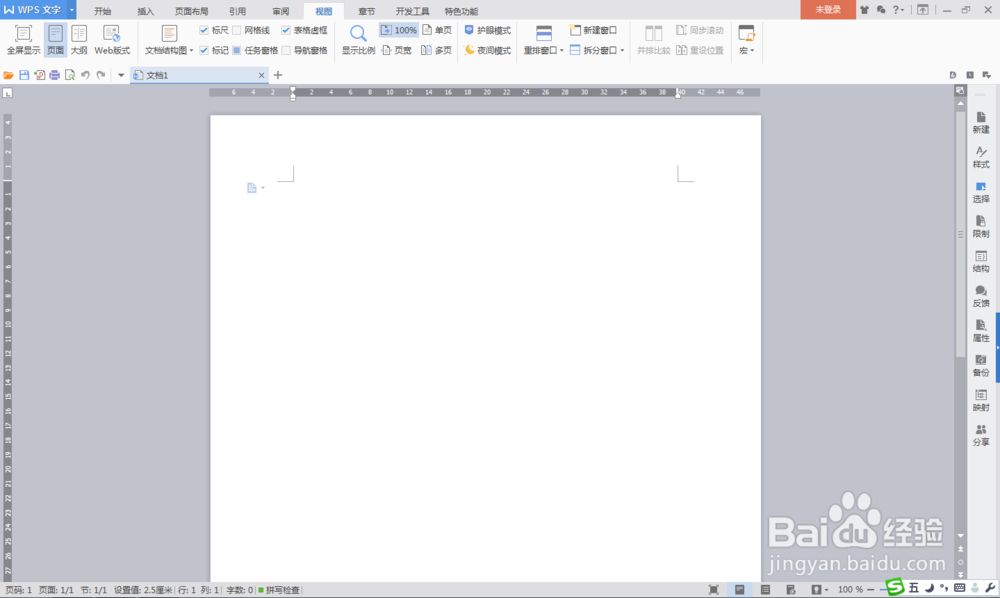Expand the WPS 文字 application menu arrow
This screenshot has width=1000, height=598.
click(x=71, y=10)
